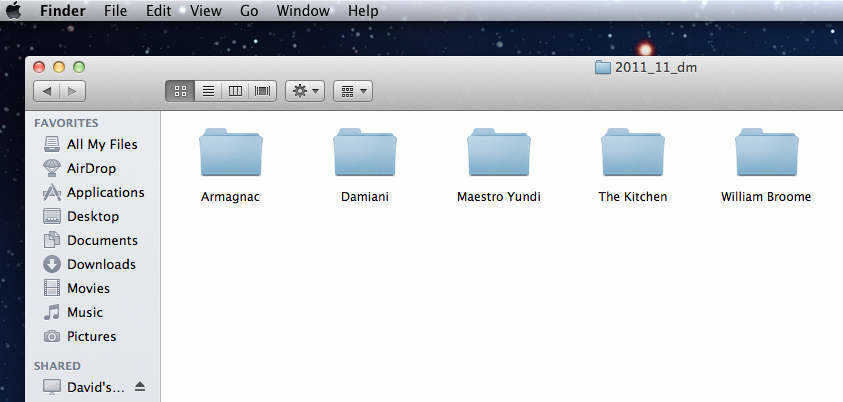This screenshot has width=843, height=402.
Task: Click the Pictures camera icon
Action: (52, 336)
